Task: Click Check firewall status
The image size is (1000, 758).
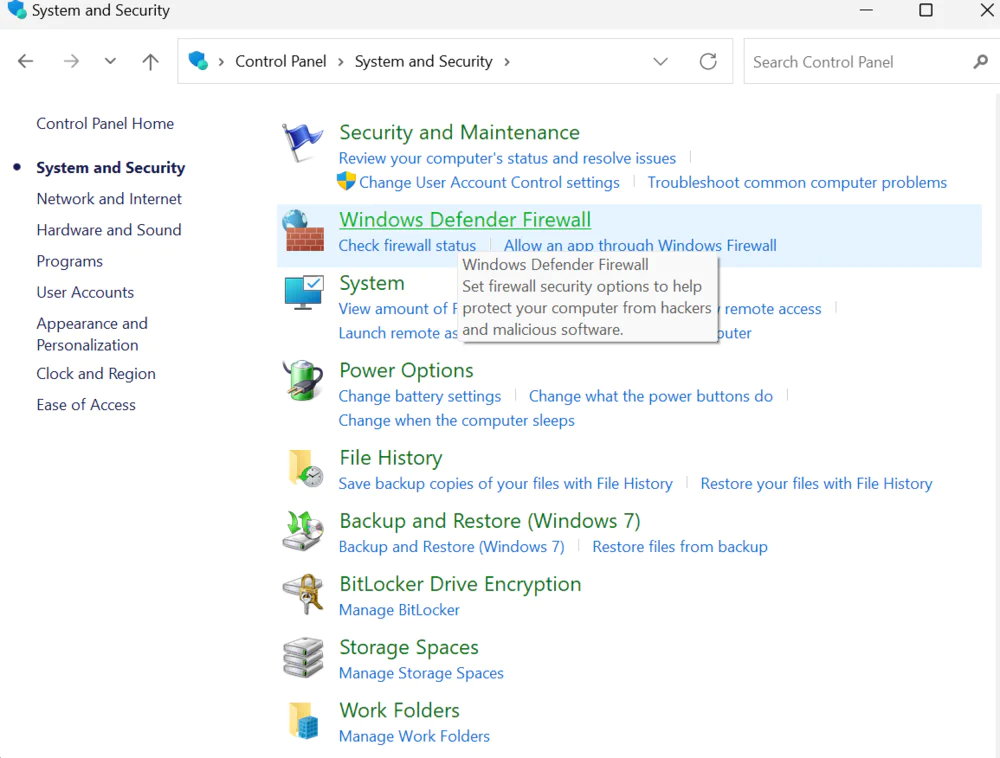Action: [407, 245]
